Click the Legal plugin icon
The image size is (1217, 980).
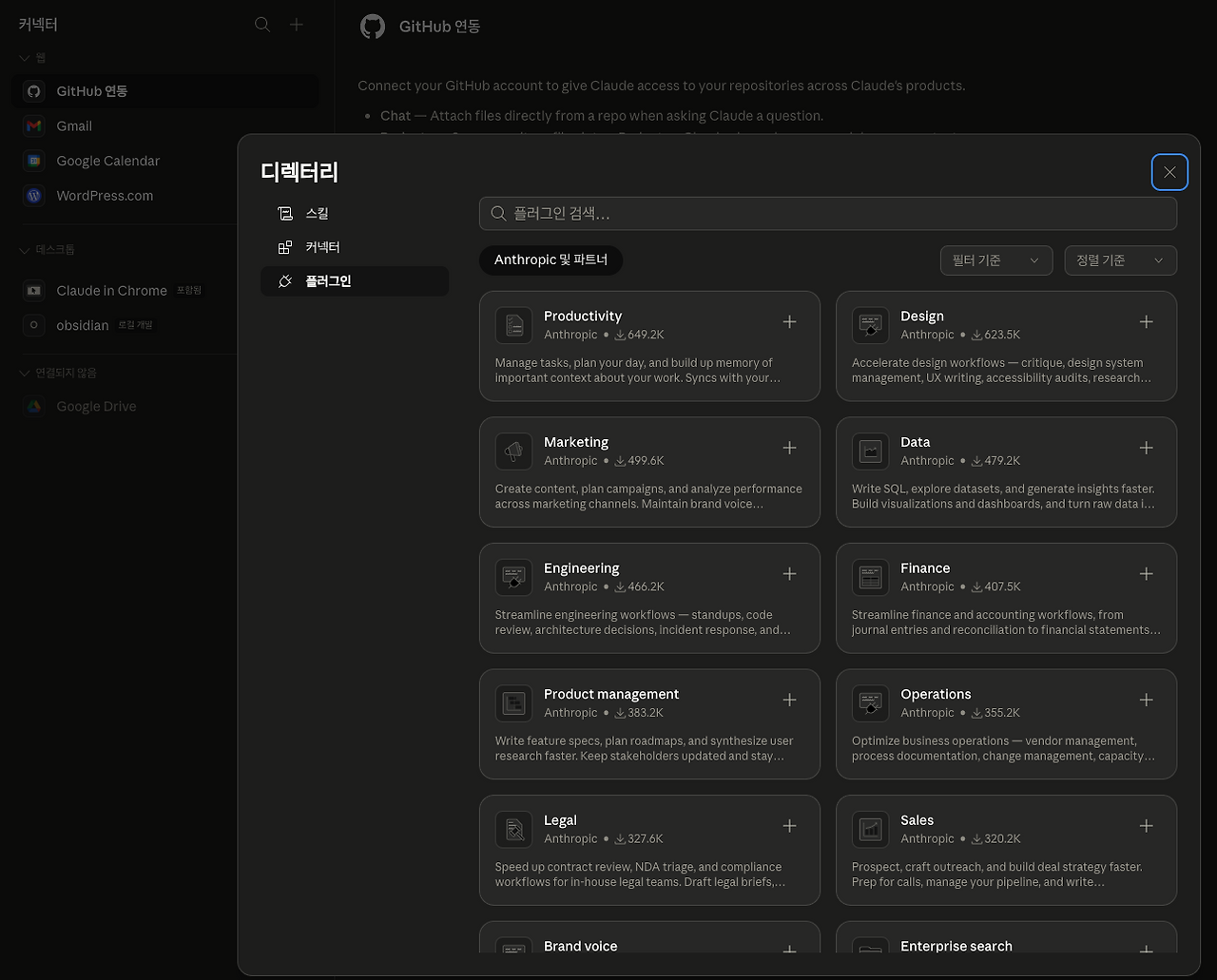coord(513,829)
